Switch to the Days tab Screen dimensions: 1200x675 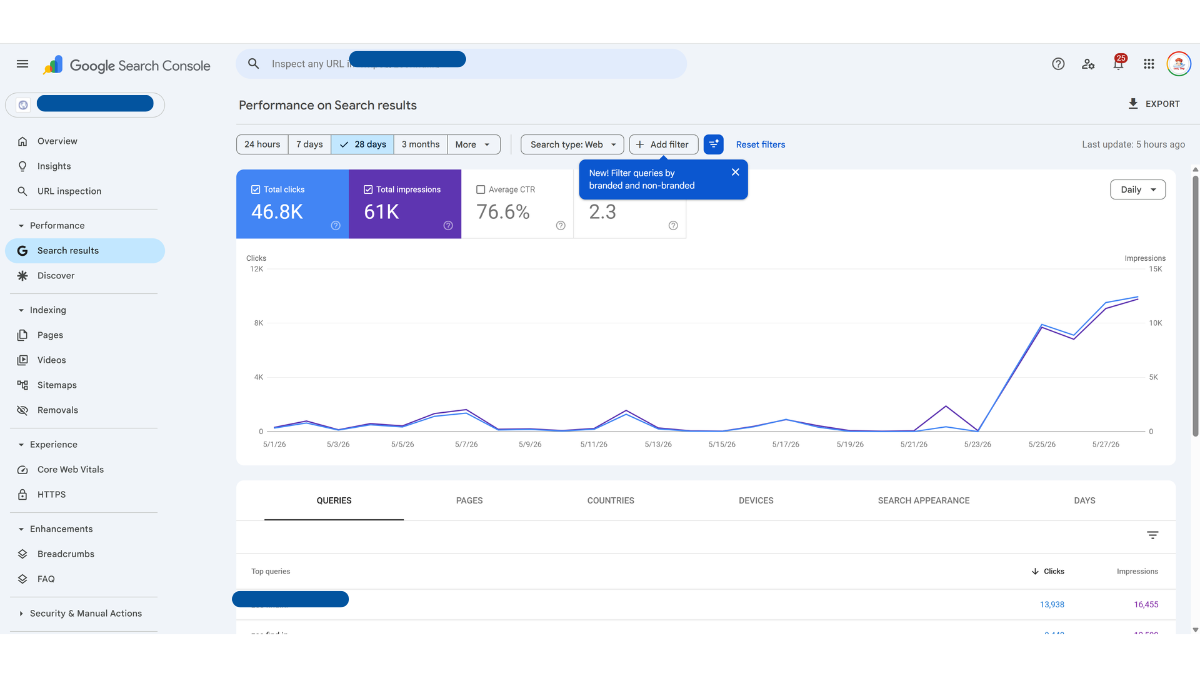(x=1085, y=501)
